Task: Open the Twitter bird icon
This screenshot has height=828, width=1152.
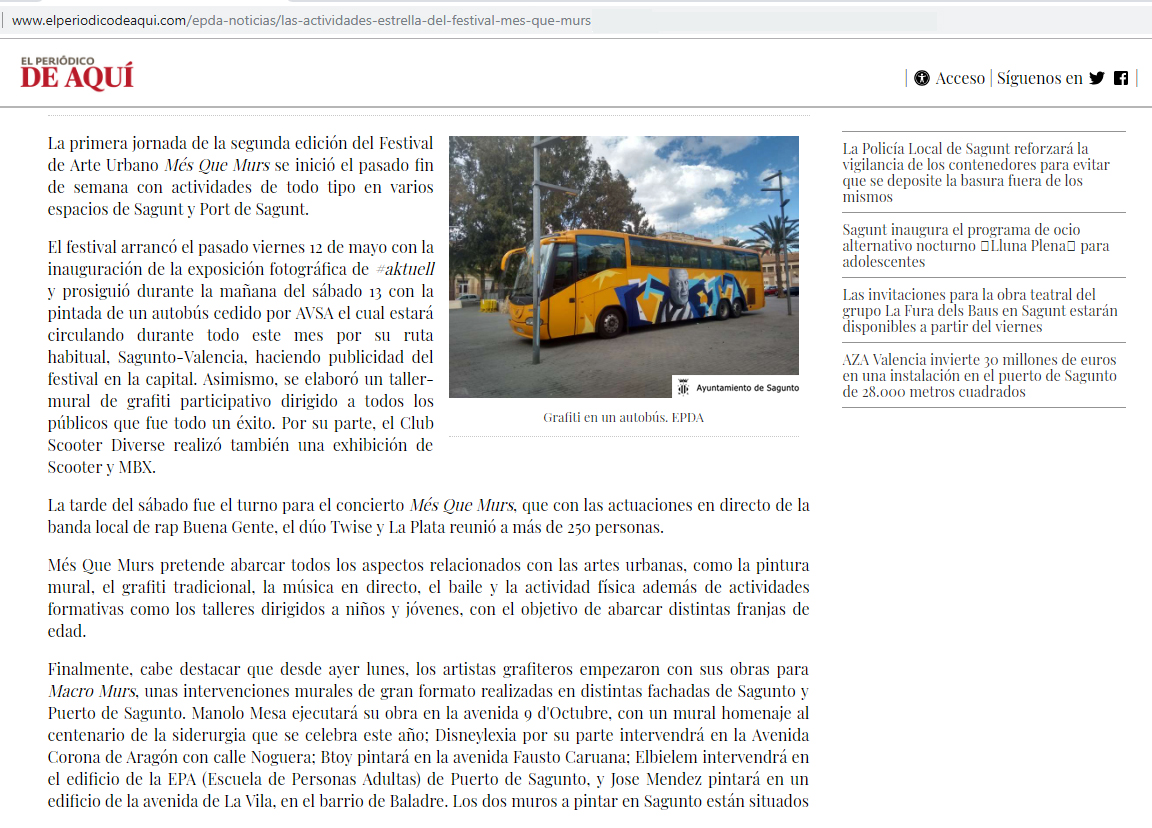Action: pos(1097,78)
